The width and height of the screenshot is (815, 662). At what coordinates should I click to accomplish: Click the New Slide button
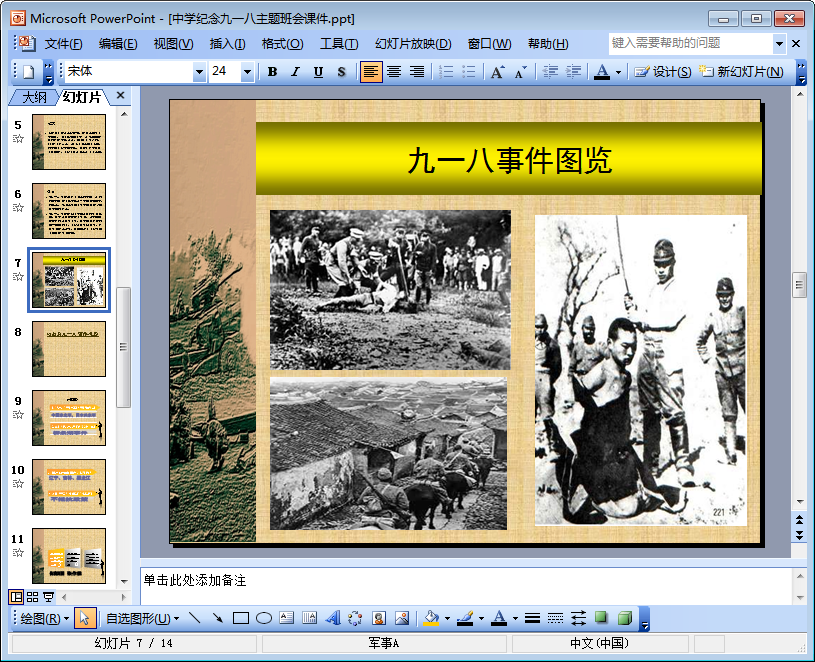(741, 72)
